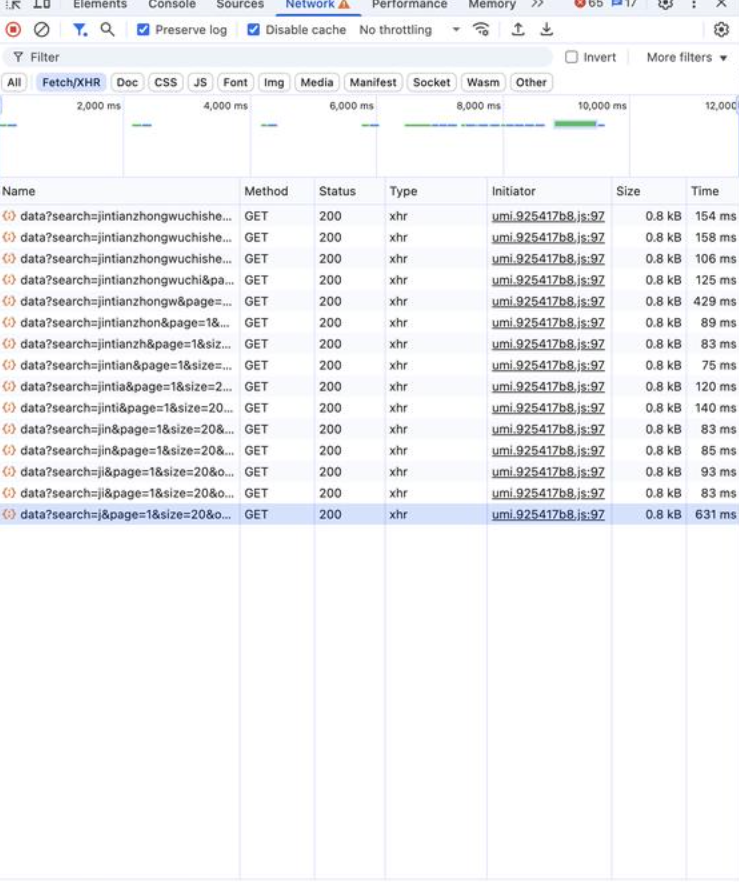This screenshot has width=739, height=882.
Task: Stop recording network log
Action: pos(14,30)
